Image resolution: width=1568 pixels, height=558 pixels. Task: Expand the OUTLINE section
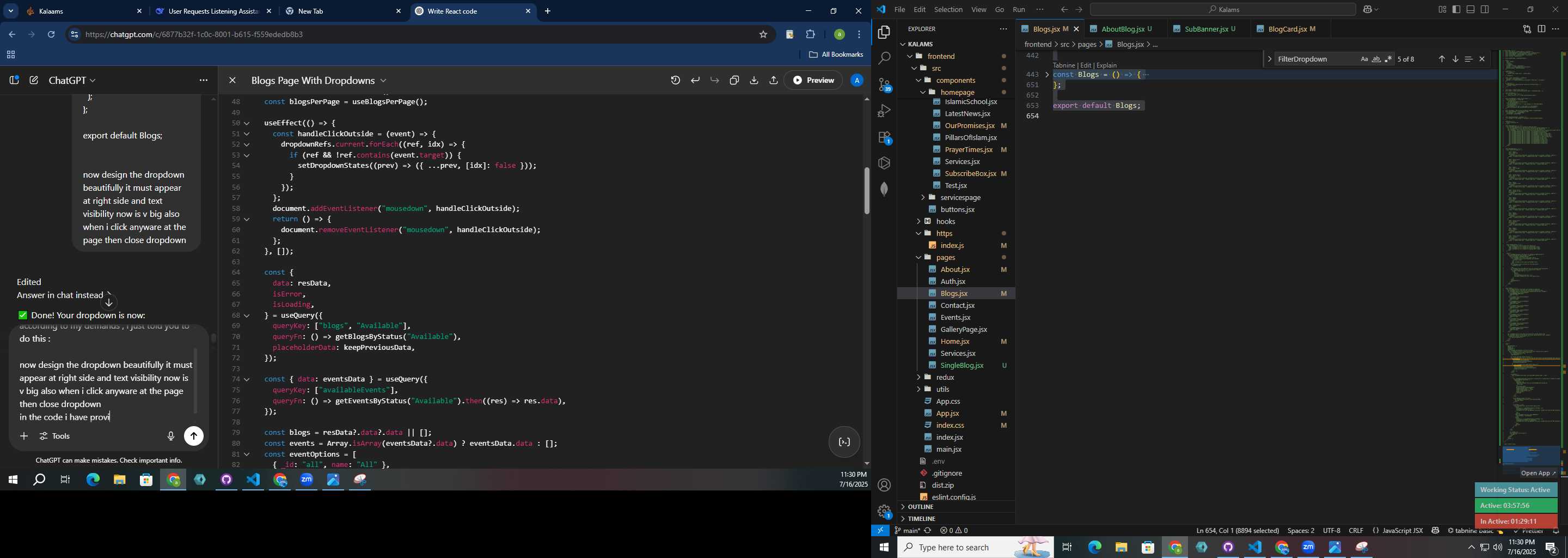pyautogui.click(x=920, y=507)
